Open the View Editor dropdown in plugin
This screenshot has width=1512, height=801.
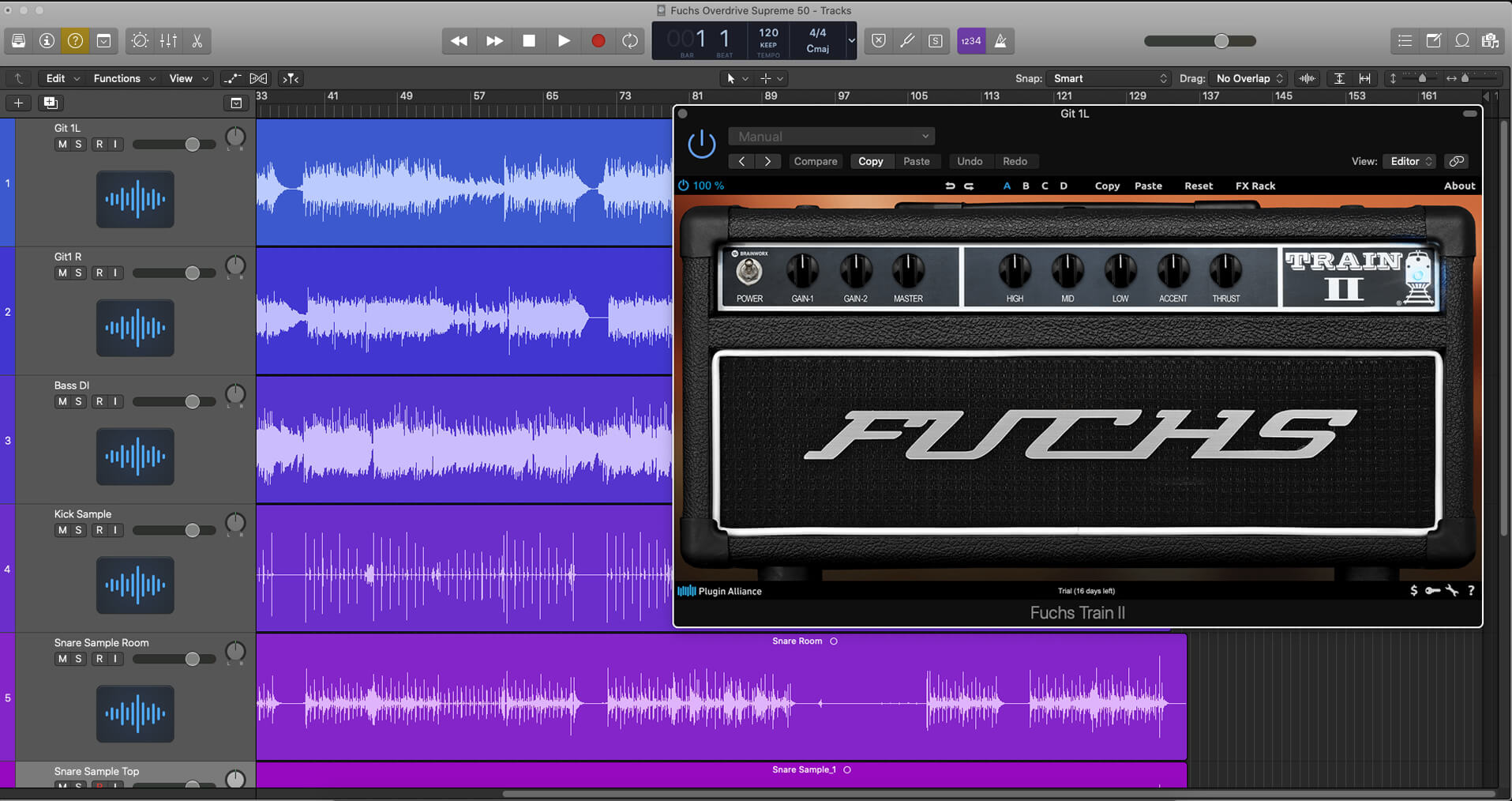1411,161
